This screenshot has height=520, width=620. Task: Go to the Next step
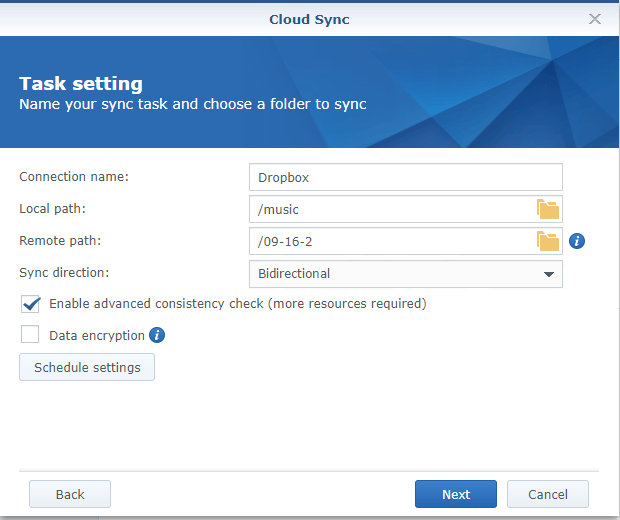[x=456, y=494]
